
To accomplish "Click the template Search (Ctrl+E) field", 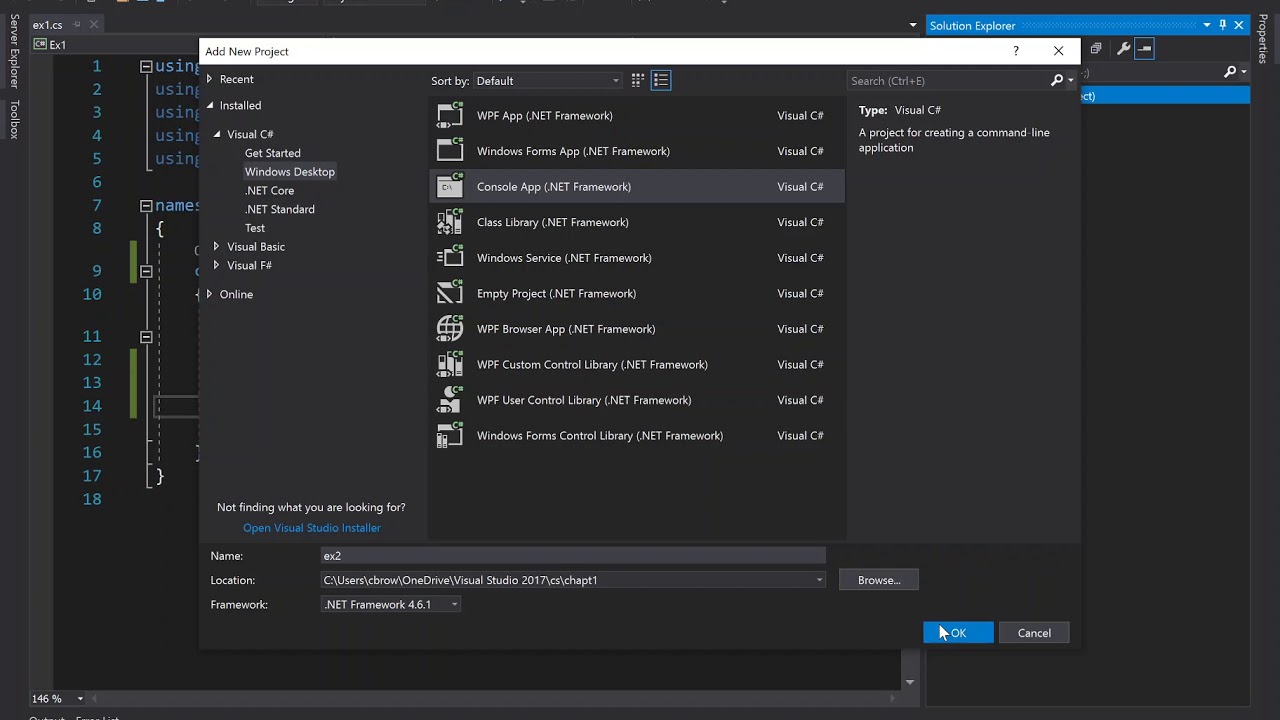I will tap(948, 81).
